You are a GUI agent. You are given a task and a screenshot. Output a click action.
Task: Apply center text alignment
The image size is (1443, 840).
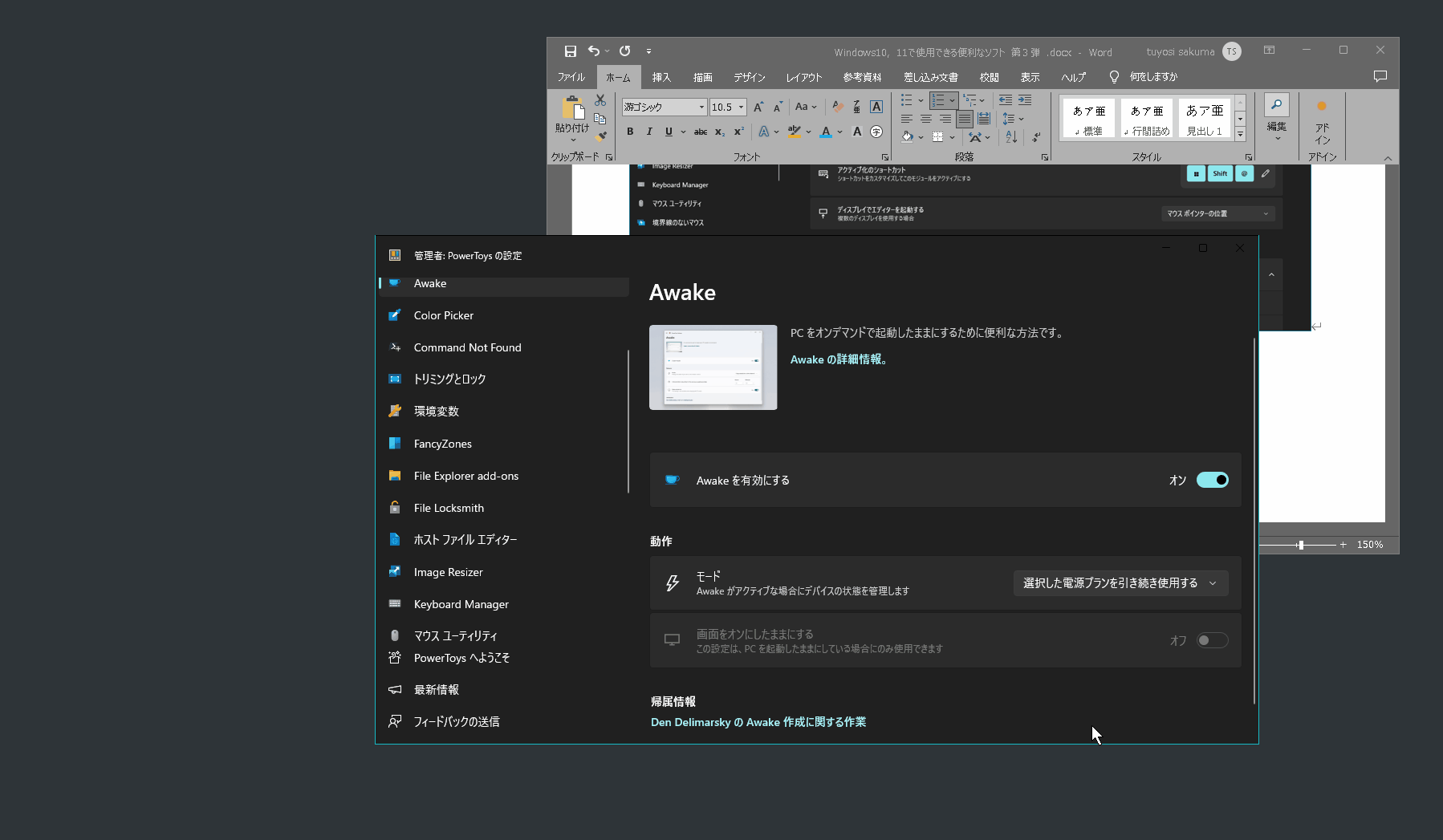click(925, 119)
